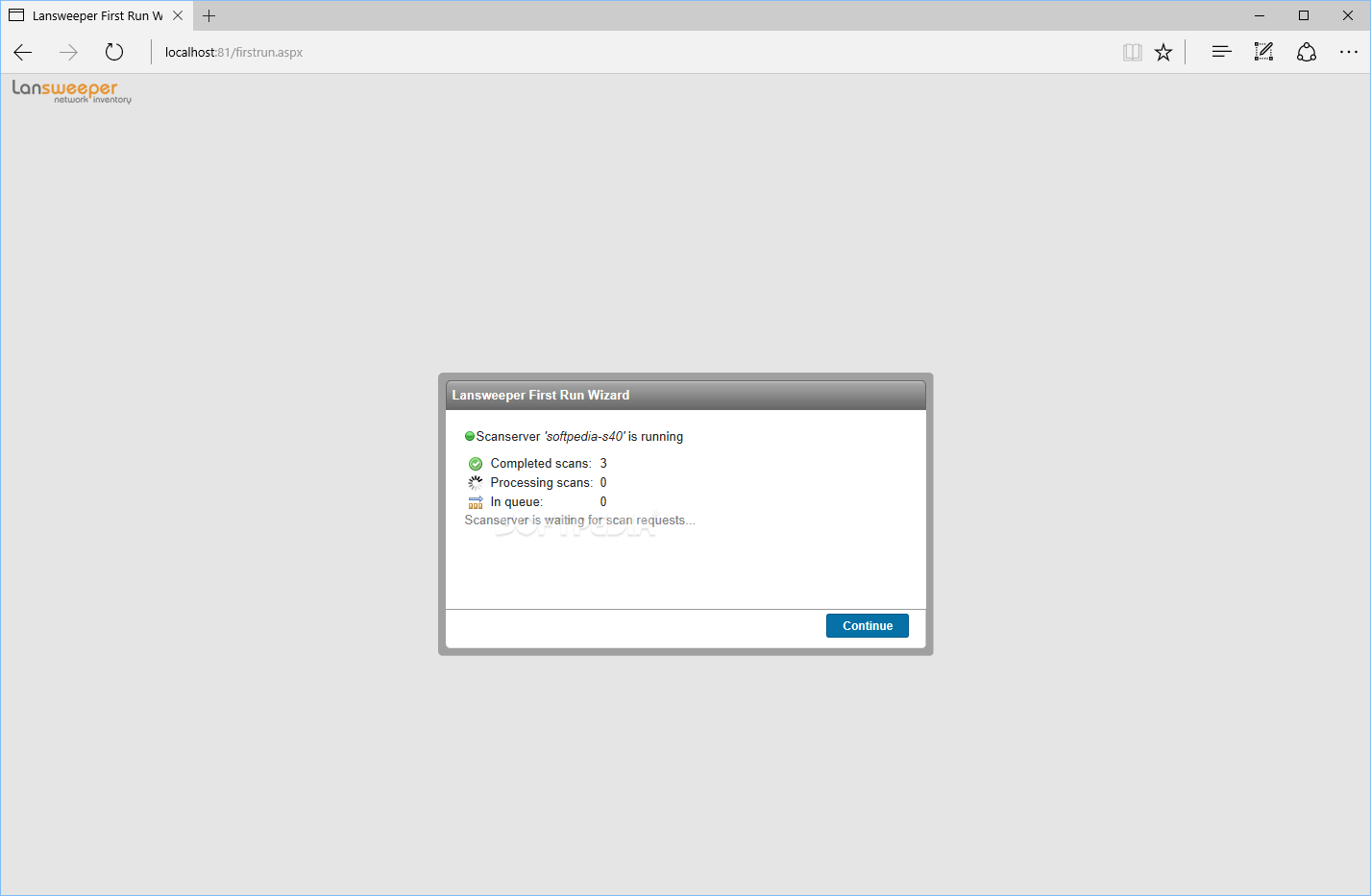1371x896 pixels.
Task: Click the In queue icon
Action: pyautogui.click(x=476, y=502)
